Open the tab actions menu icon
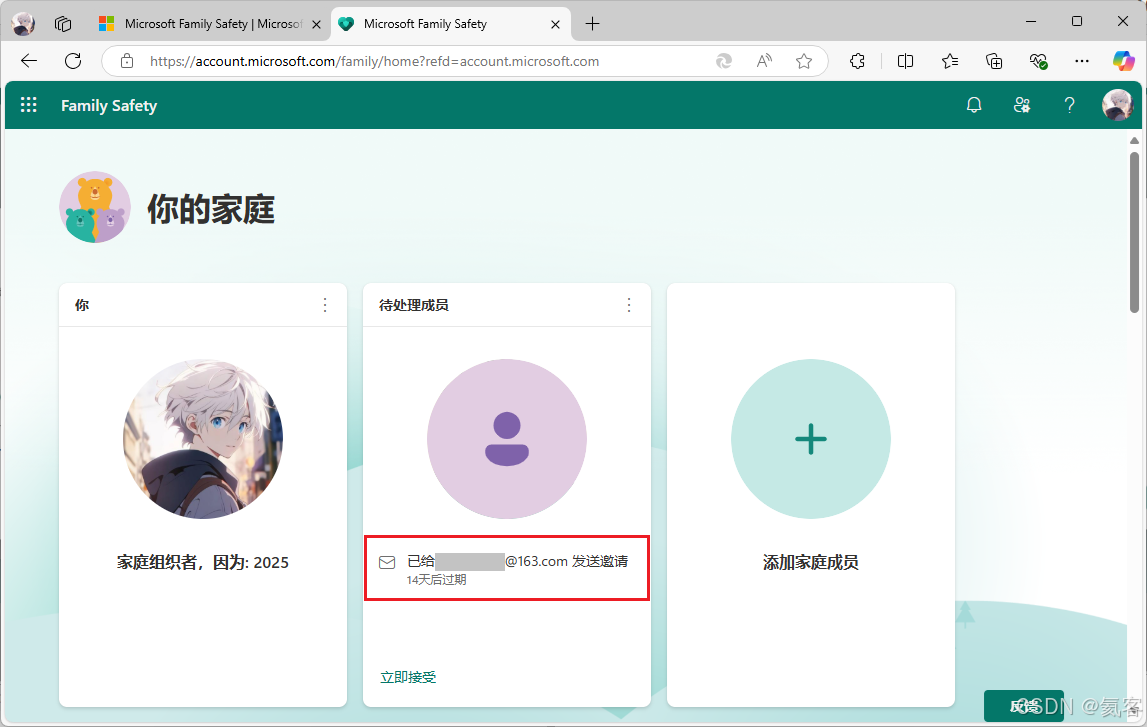 63,24
